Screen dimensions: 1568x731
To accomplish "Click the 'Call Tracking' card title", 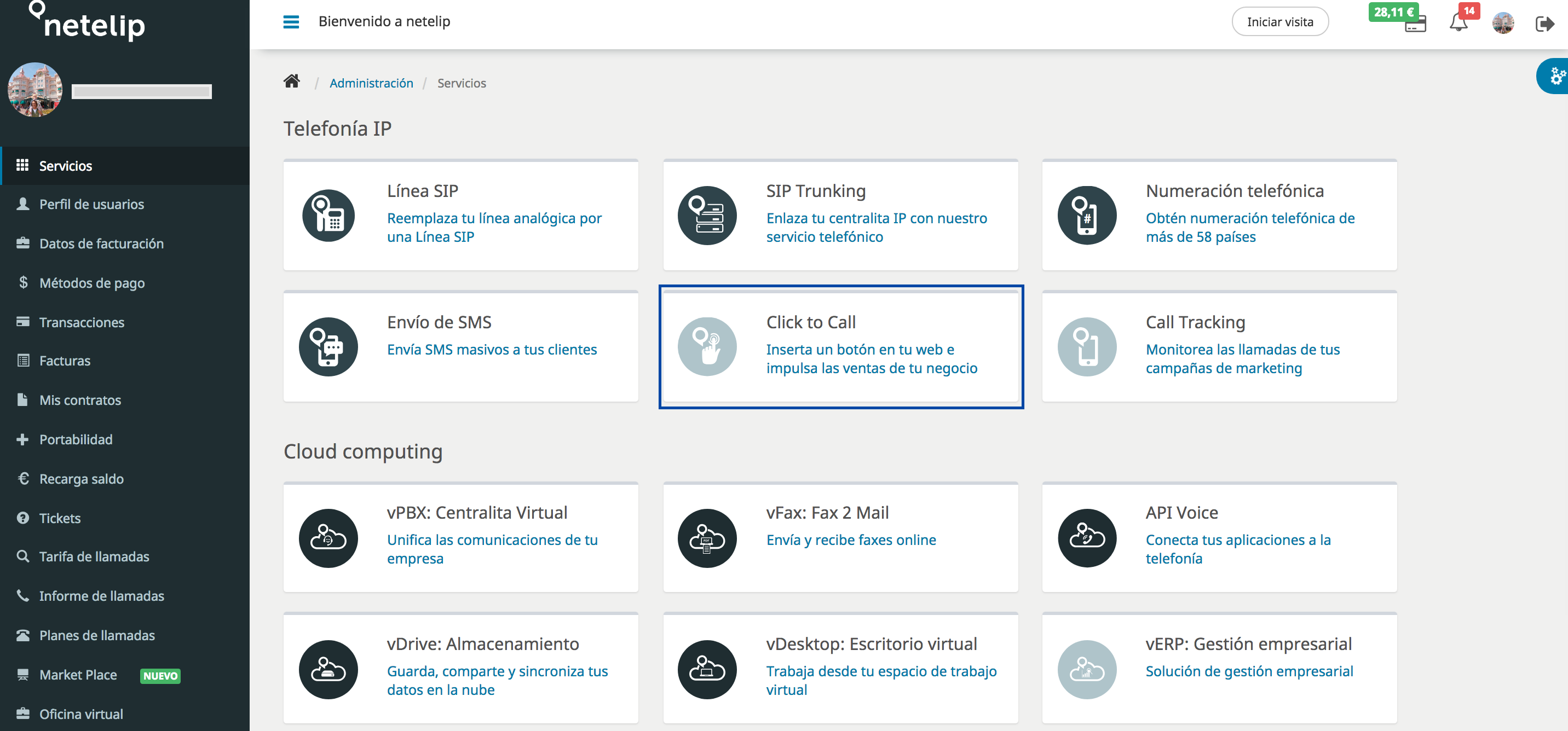I will 1195,322.
